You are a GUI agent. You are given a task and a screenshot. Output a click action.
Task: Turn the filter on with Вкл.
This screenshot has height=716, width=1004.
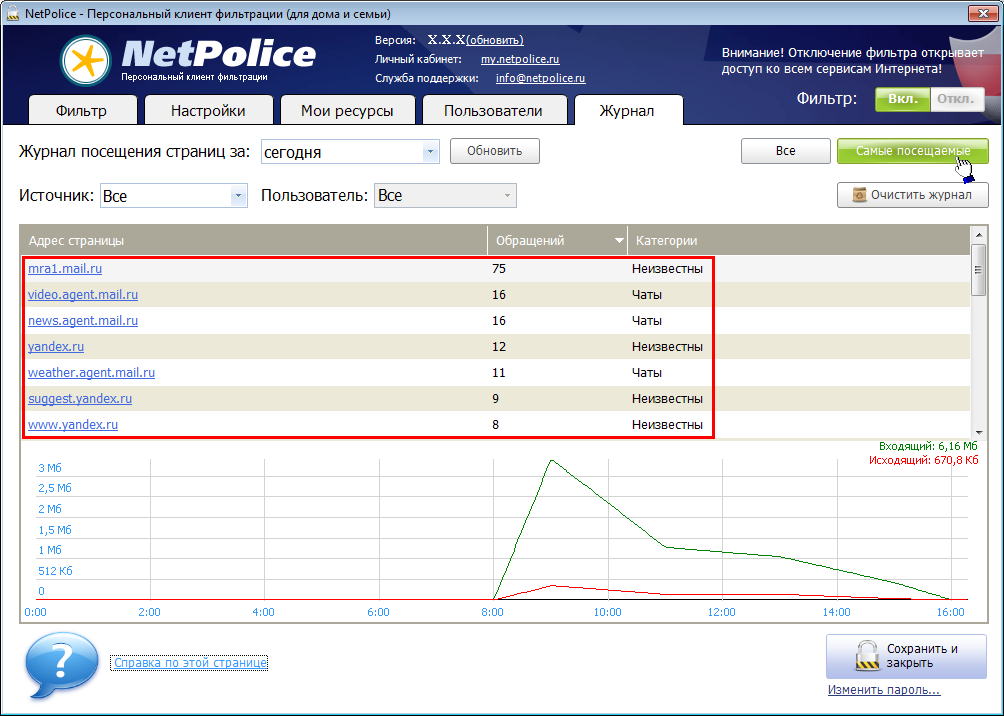tap(902, 99)
